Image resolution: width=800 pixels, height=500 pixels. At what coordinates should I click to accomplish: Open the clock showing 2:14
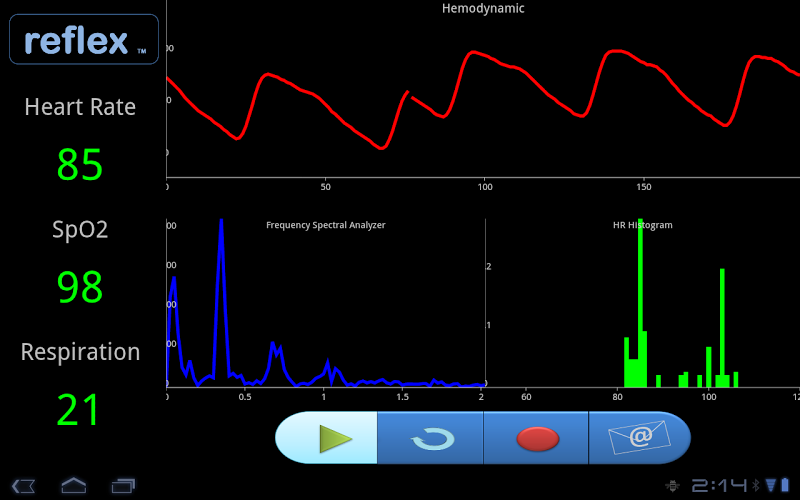719,485
